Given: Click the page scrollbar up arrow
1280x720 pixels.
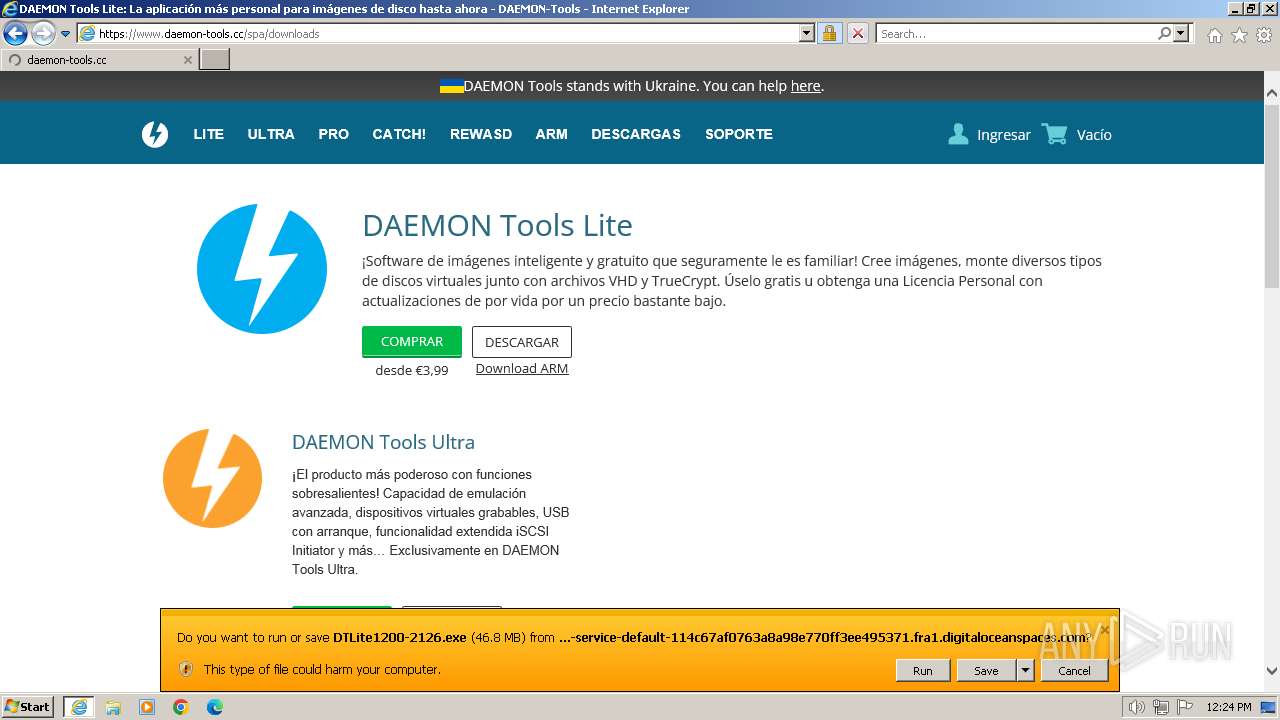Looking at the screenshot, I should (1272, 93).
